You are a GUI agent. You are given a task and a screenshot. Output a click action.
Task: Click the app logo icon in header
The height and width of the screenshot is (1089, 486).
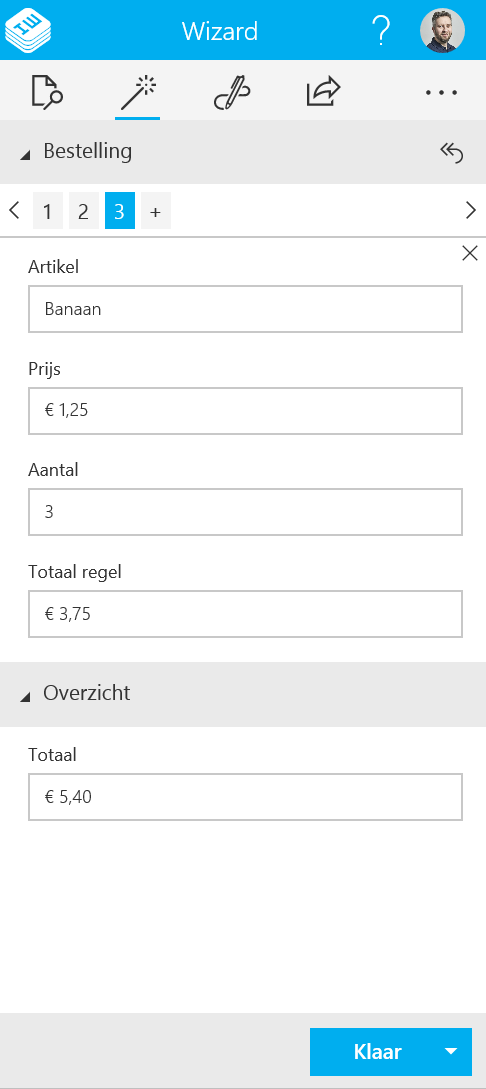[28, 30]
